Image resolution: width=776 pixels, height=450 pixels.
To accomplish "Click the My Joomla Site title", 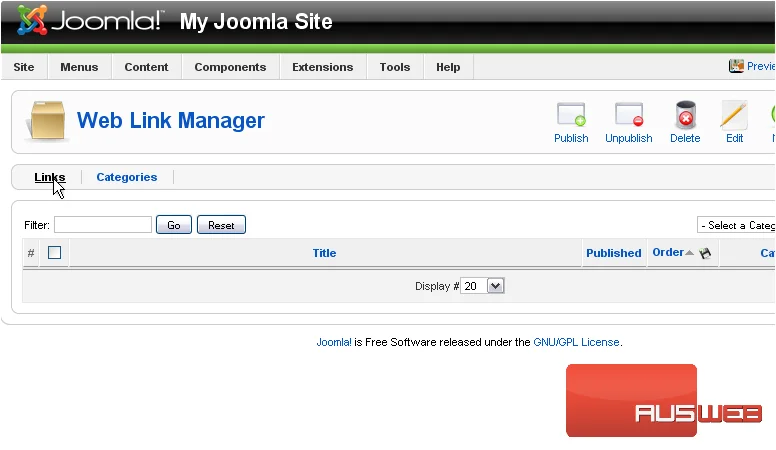I will pos(256,22).
